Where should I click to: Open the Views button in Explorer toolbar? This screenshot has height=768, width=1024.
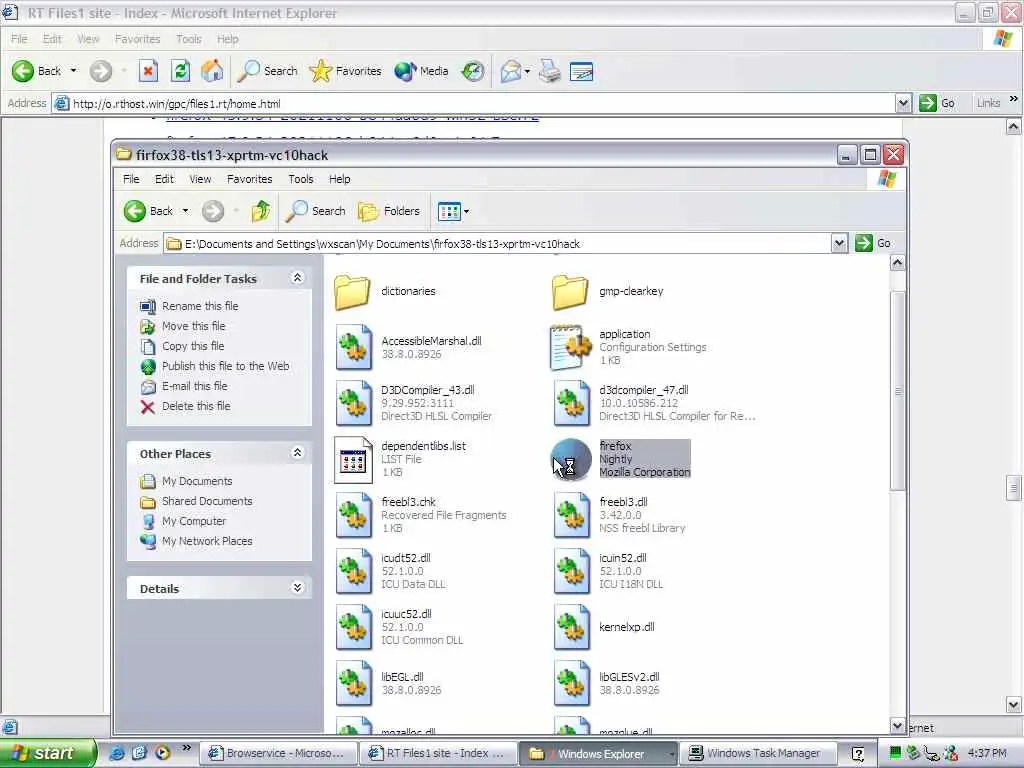point(453,211)
